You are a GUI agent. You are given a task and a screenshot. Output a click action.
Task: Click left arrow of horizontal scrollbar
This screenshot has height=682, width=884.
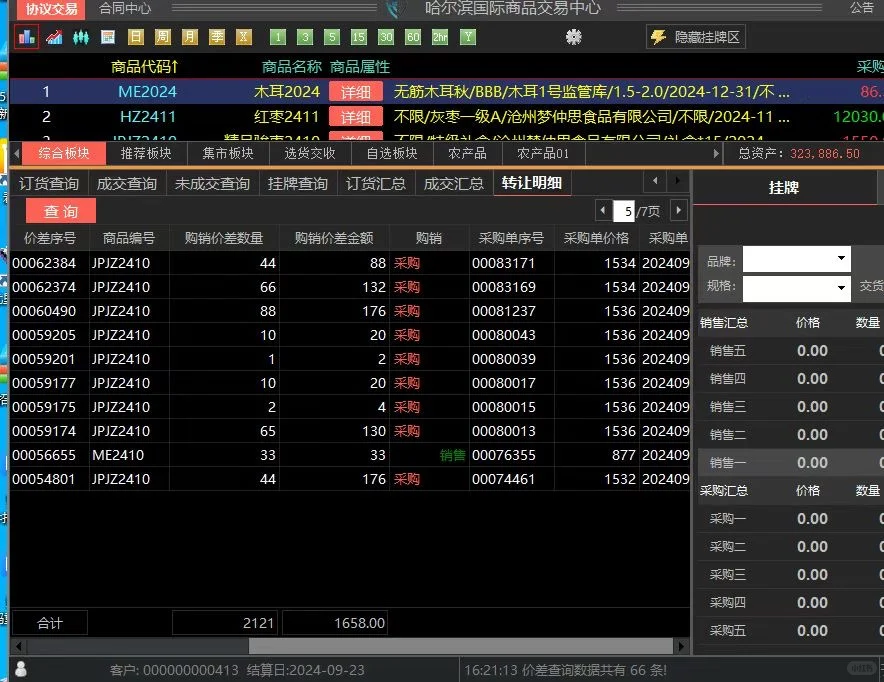coord(18,646)
